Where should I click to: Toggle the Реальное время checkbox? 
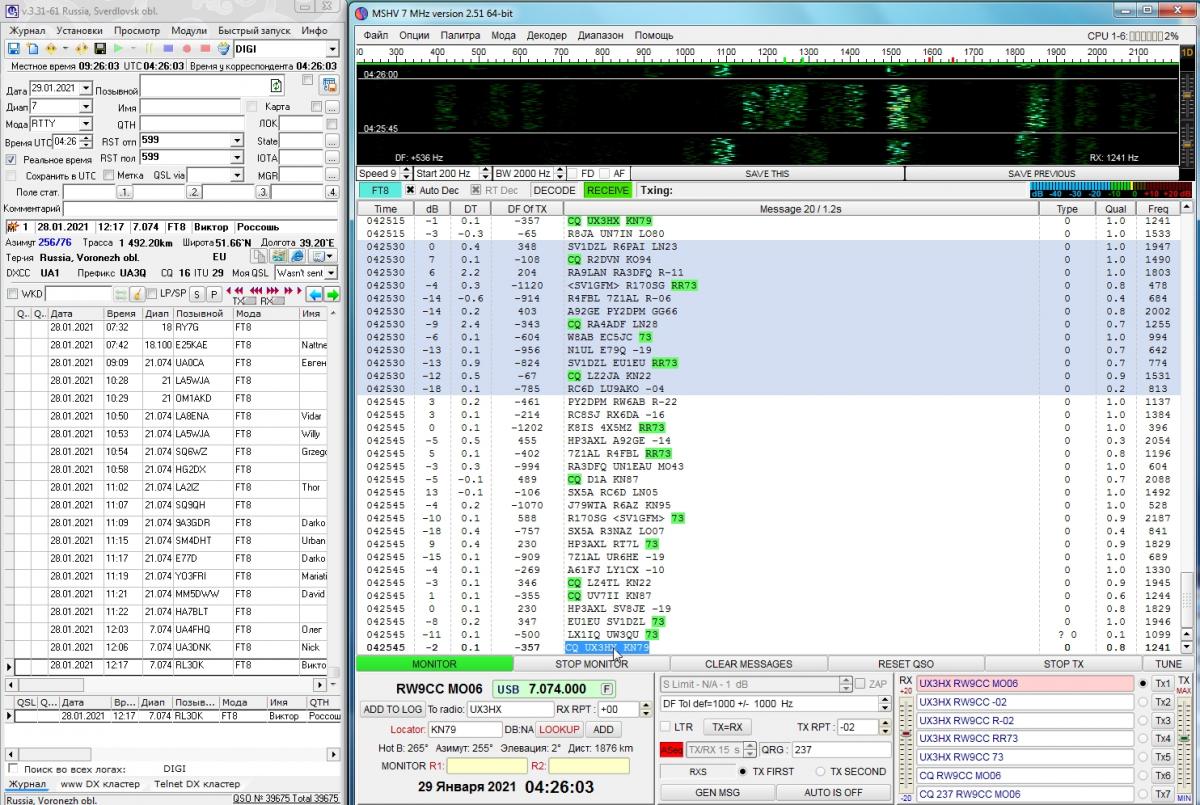[11, 159]
